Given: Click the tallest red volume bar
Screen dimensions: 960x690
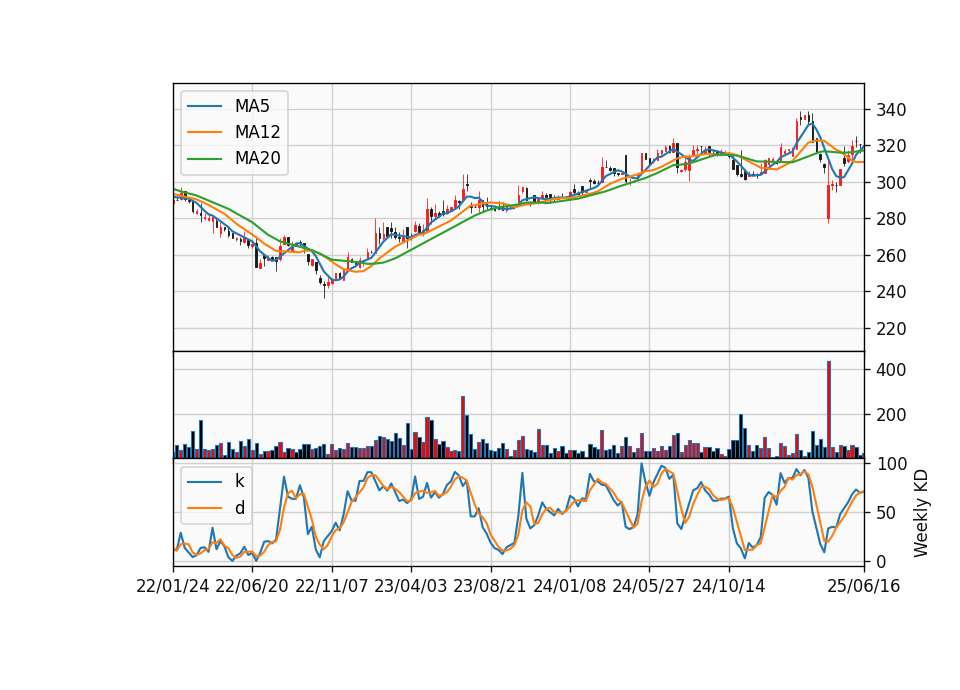Looking at the screenshot, I should 829,410.
